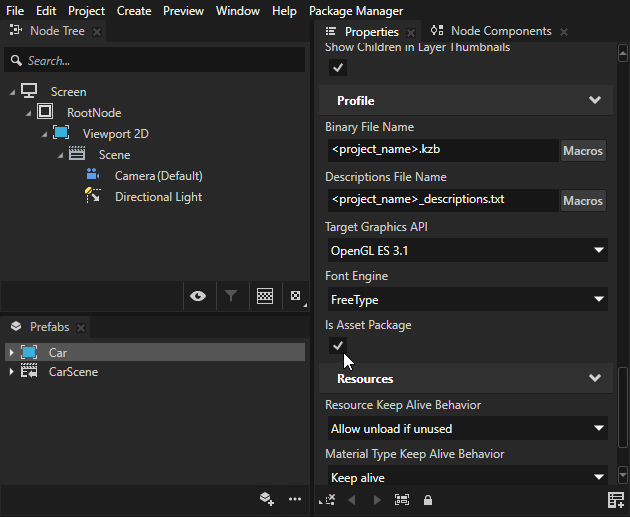Select the Prefabs tab
Screen dimensions: 630x517
(x=49, y=327)
